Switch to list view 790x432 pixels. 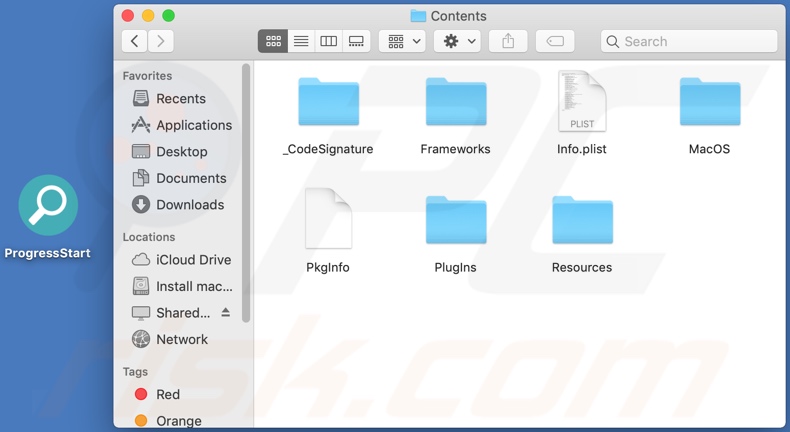click(301, 41)
